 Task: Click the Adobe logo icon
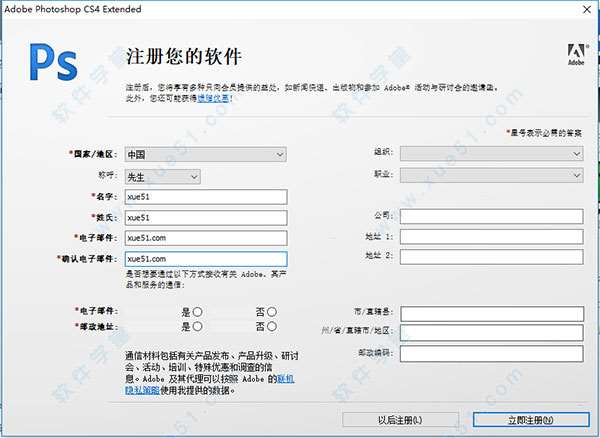576,55
